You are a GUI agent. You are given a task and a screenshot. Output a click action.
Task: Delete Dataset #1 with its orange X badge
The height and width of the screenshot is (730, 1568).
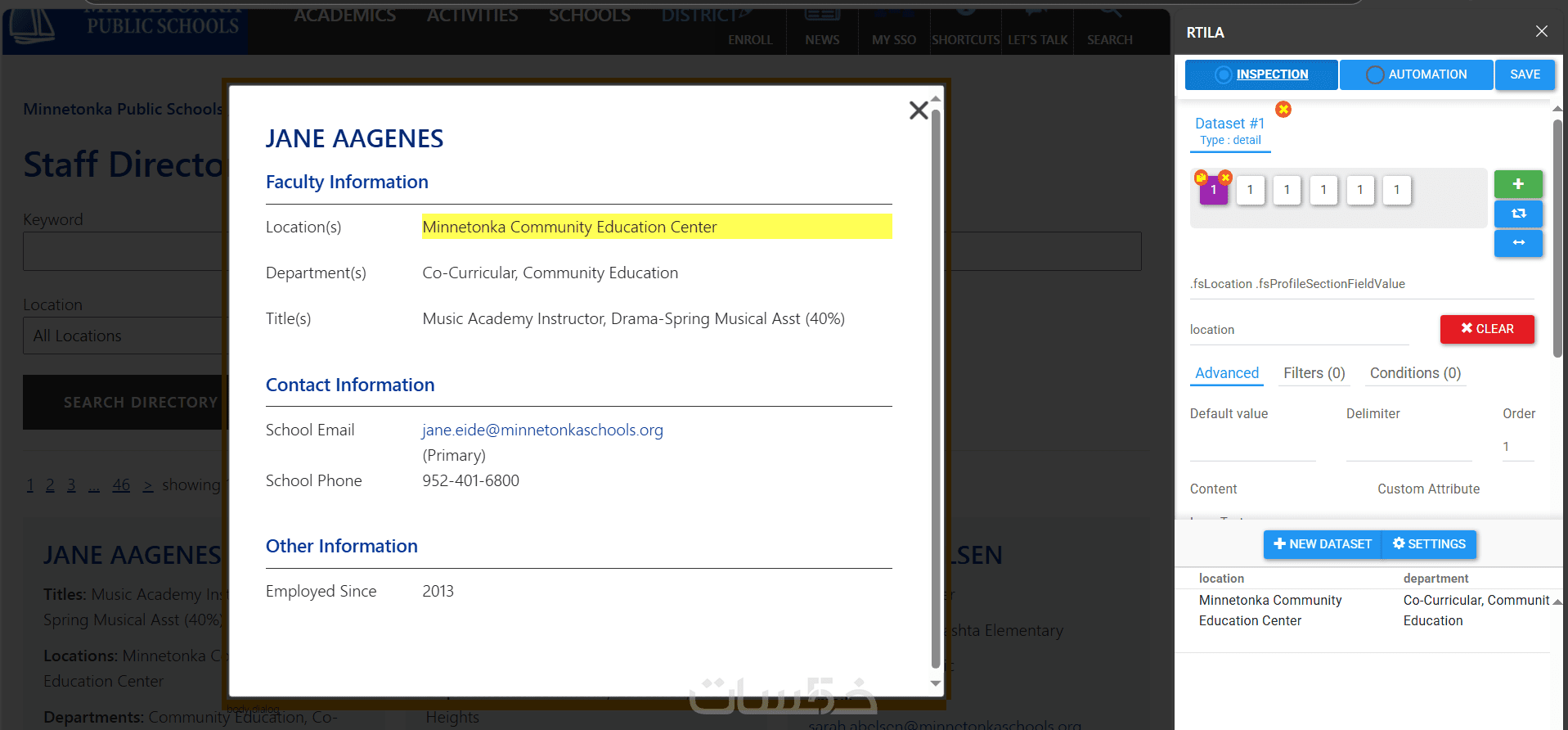coord(1283,109)
